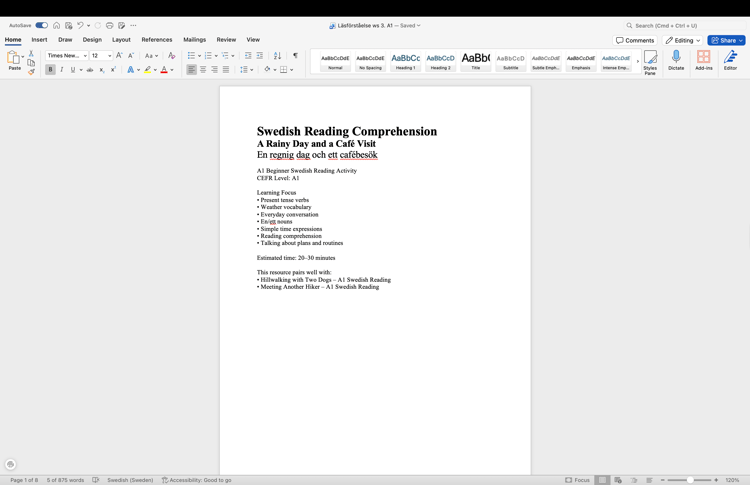This screenshot has height=485, width=750.
Task: Toggle Superscript formatting
Action: tap(113, 70)
